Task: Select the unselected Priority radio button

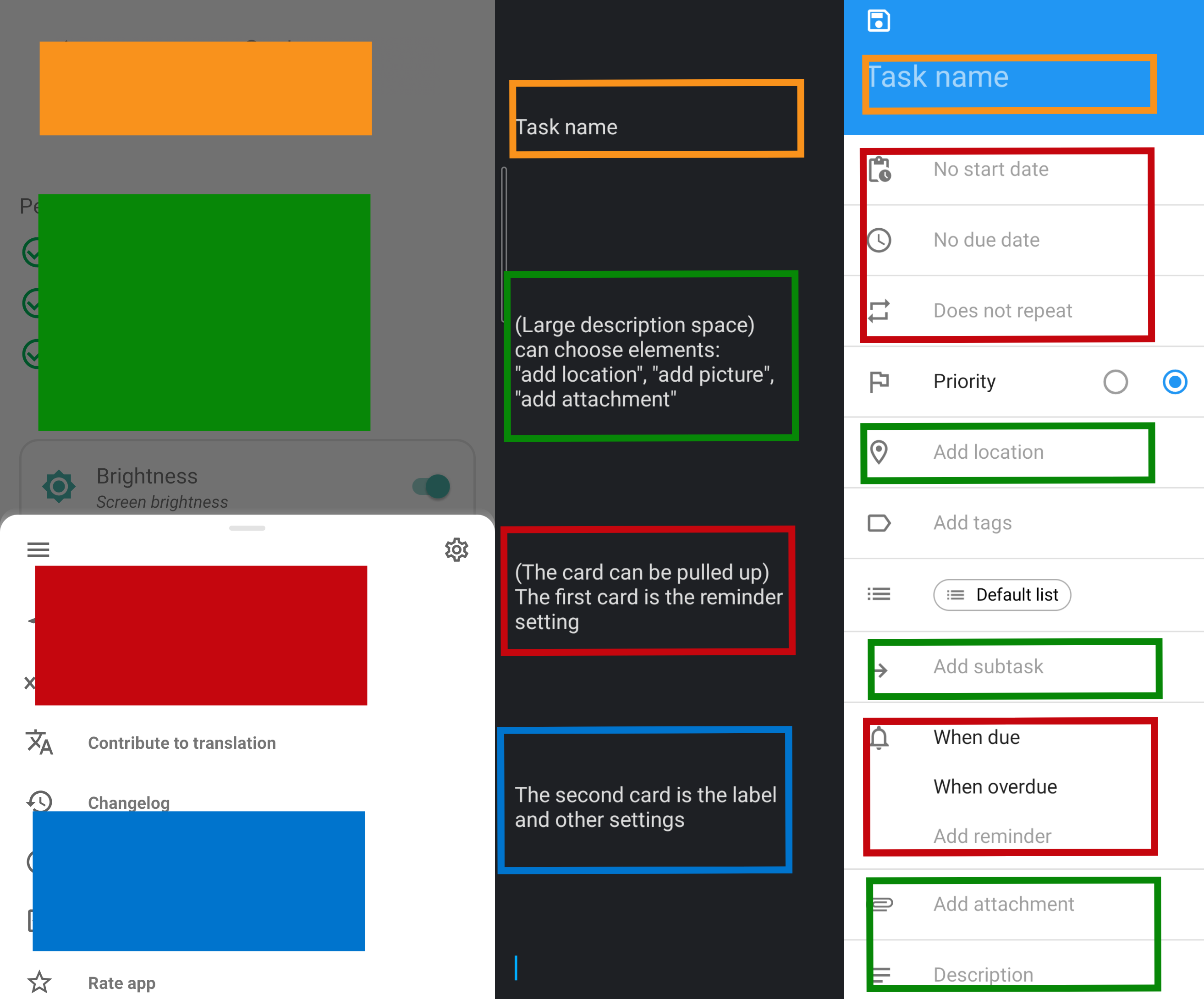Action: coord(1116,382)
